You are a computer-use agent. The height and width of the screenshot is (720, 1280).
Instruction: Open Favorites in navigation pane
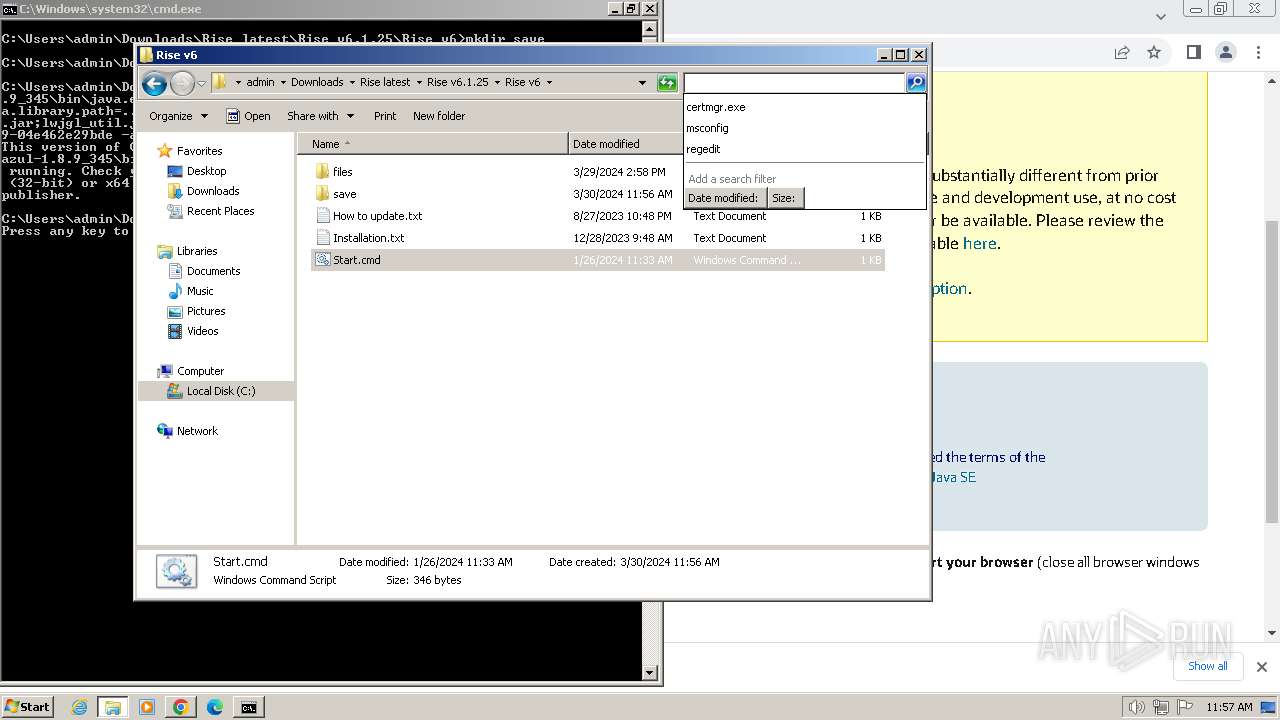point(199,151)
